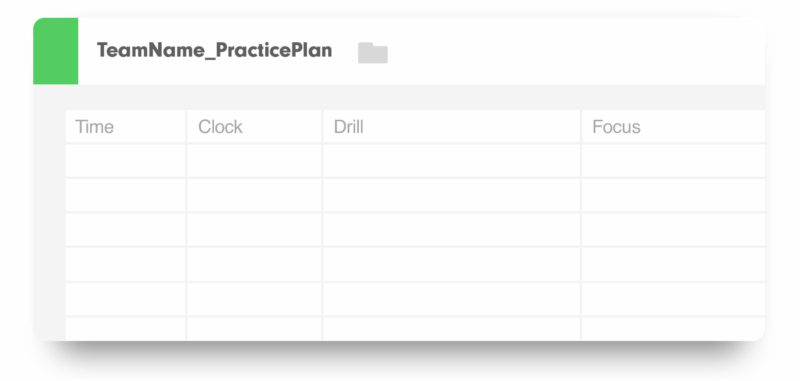This screenshot has height=381, width=800.
Task: Select the second-row cell under Drill
Action: [452, 195]
